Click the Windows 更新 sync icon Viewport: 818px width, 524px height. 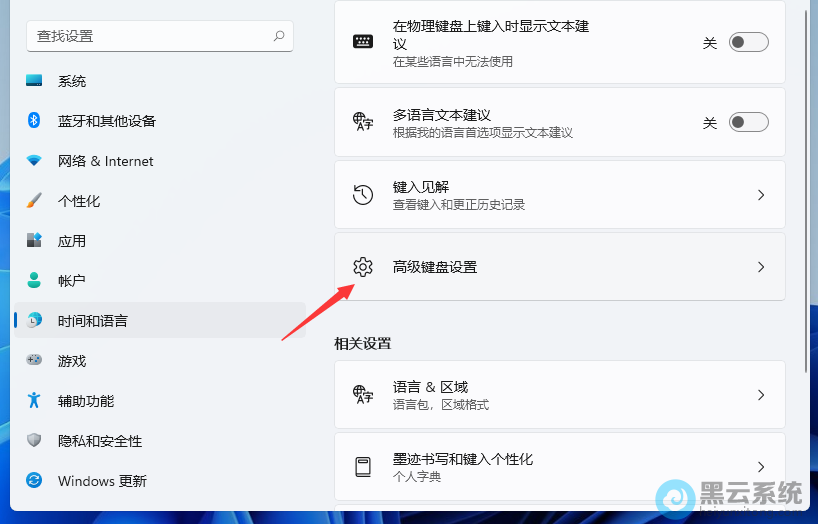(x=34, y=481)
